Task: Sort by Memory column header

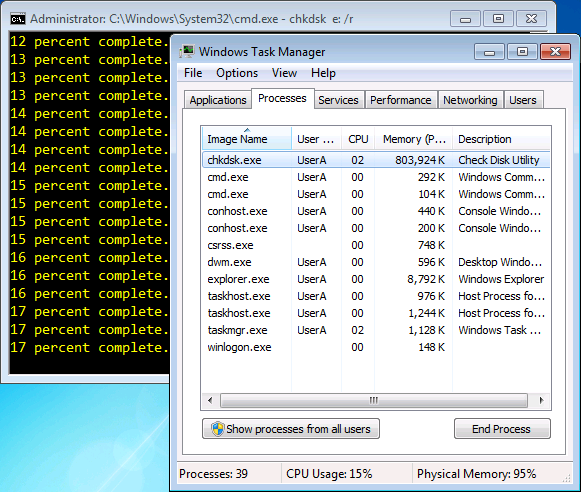Action: point(414,139)
